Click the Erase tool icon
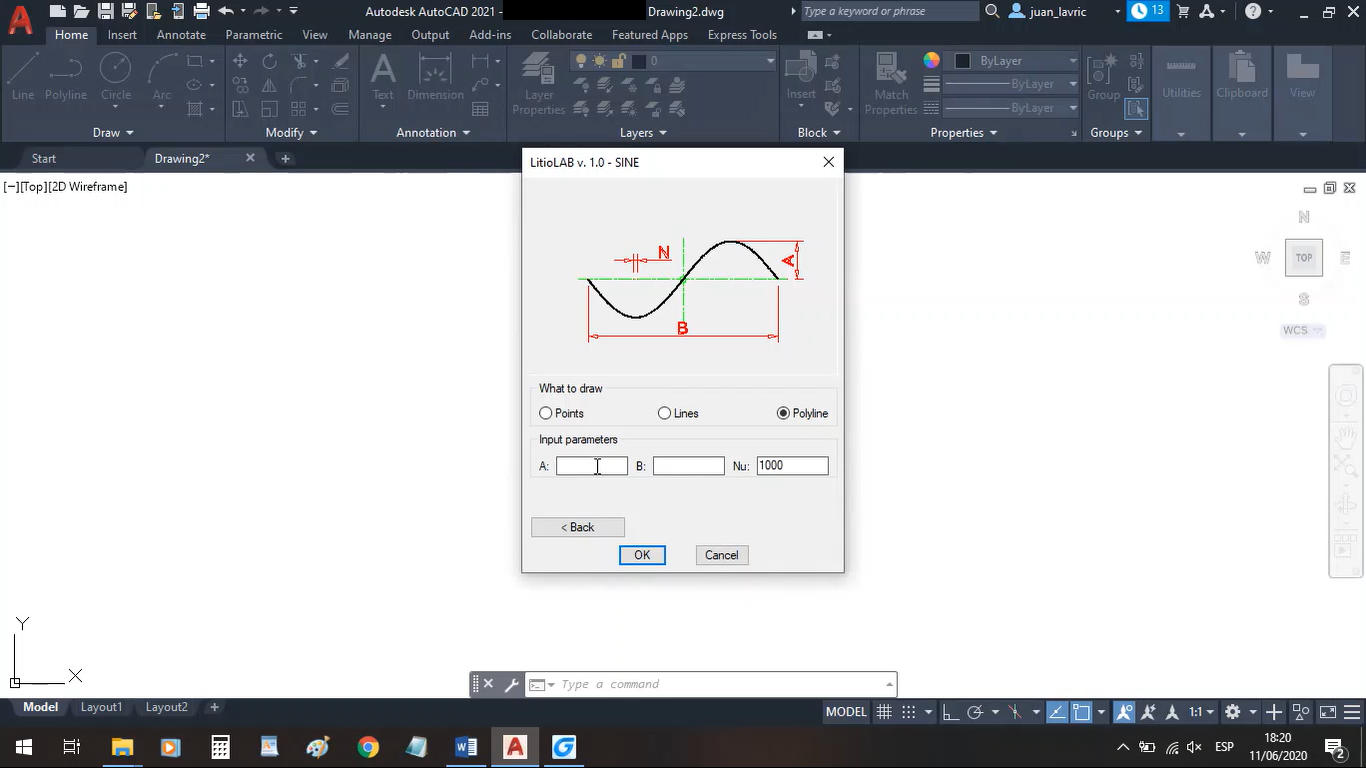Viewport: 1366px width, 768px height. click(x=341, y=61)
